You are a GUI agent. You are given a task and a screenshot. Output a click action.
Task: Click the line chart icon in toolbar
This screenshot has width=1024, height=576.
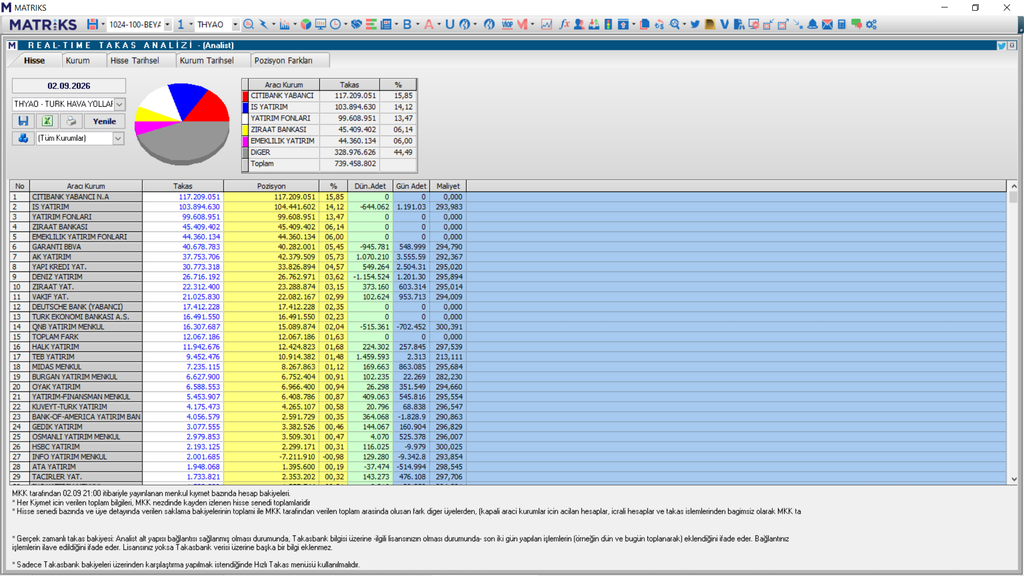pyautogui.click(x=546, y=24)
